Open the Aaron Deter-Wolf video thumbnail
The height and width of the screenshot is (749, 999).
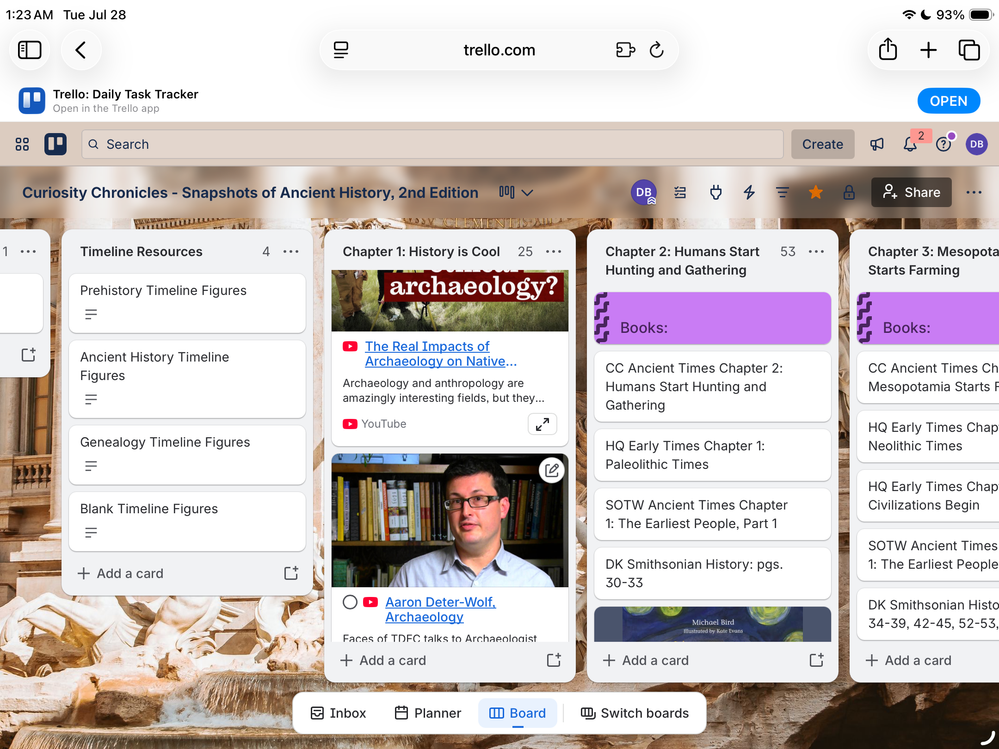click(x=450, y=520)
